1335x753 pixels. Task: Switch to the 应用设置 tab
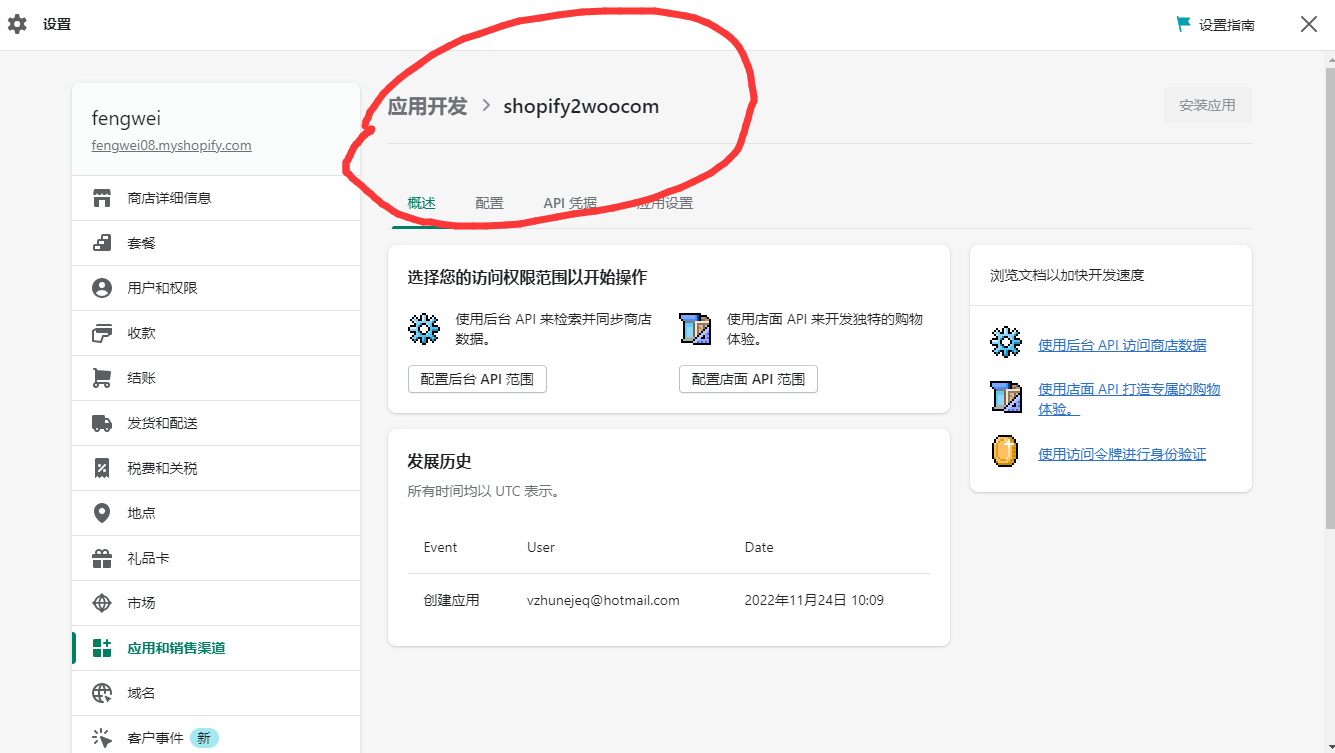pyautogui.click(x=665, y=203)
